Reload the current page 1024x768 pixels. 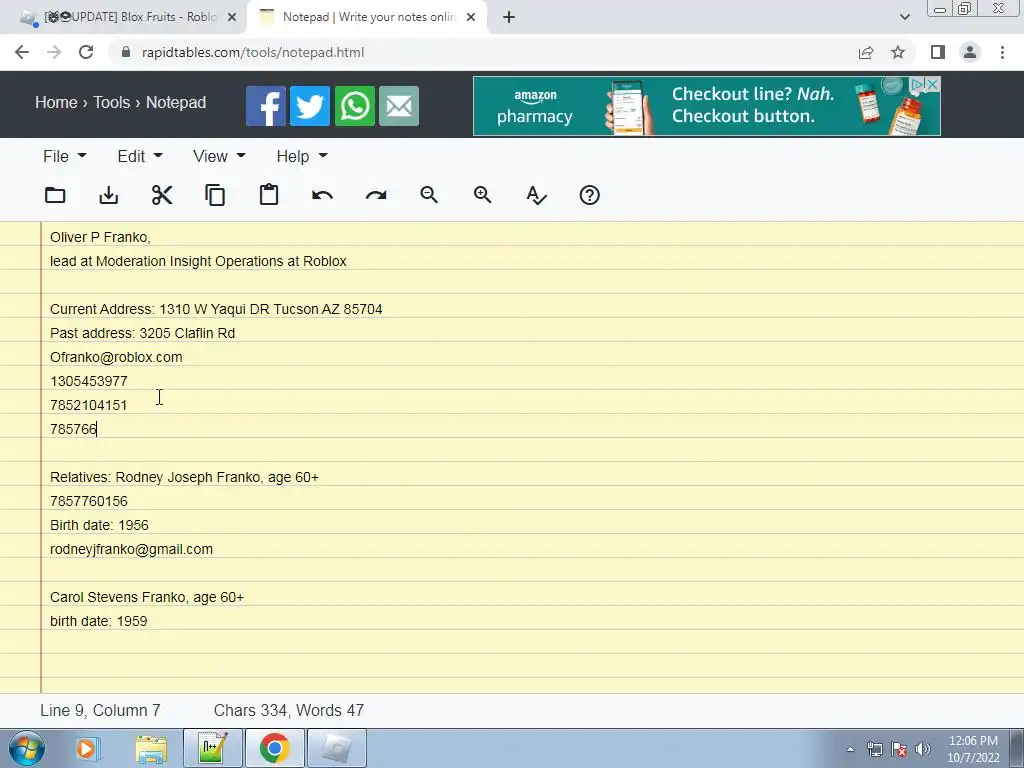[86, 52]
